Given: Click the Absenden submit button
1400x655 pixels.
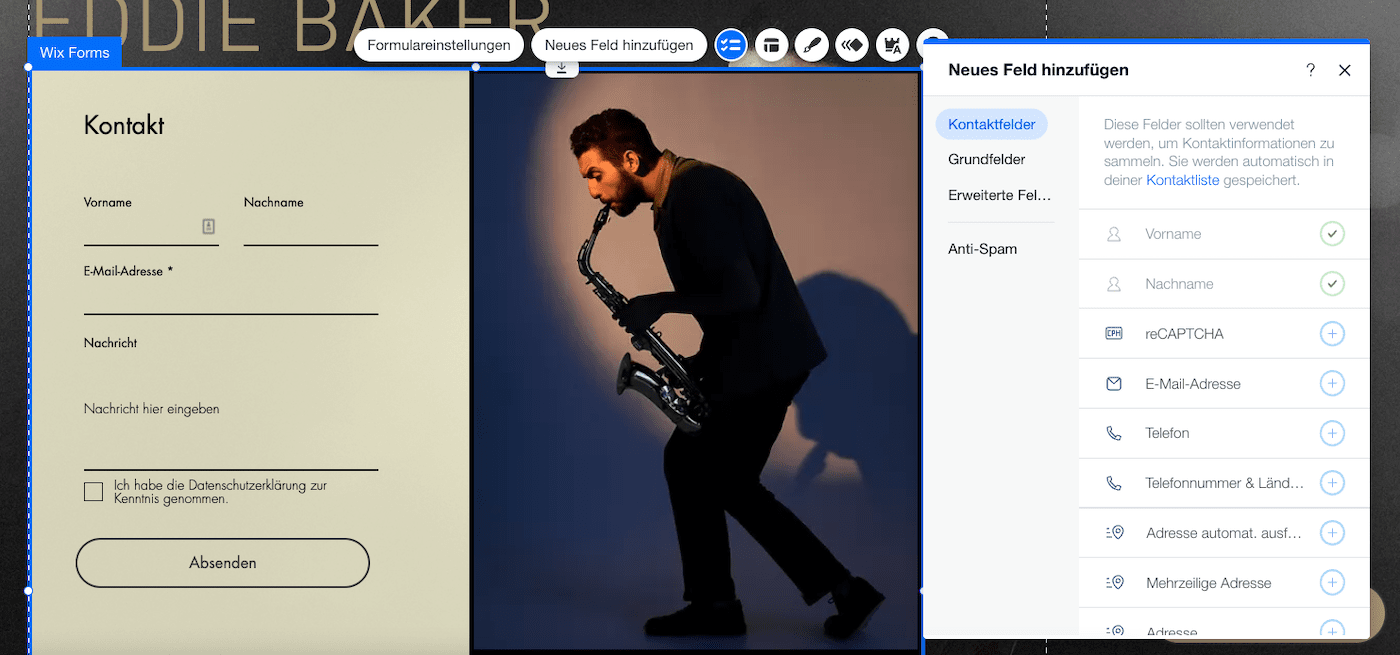Looking at the screenshot, I should tap(223, 563).
